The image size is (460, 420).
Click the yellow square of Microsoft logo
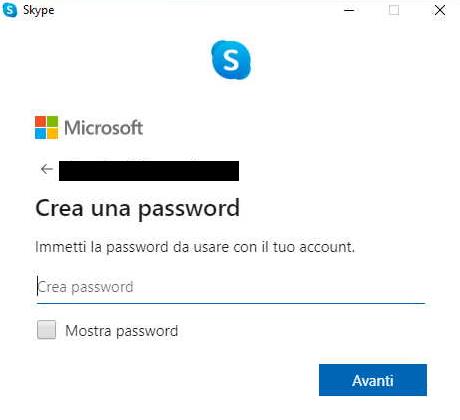pyautogui.click(x=52, y=133)
